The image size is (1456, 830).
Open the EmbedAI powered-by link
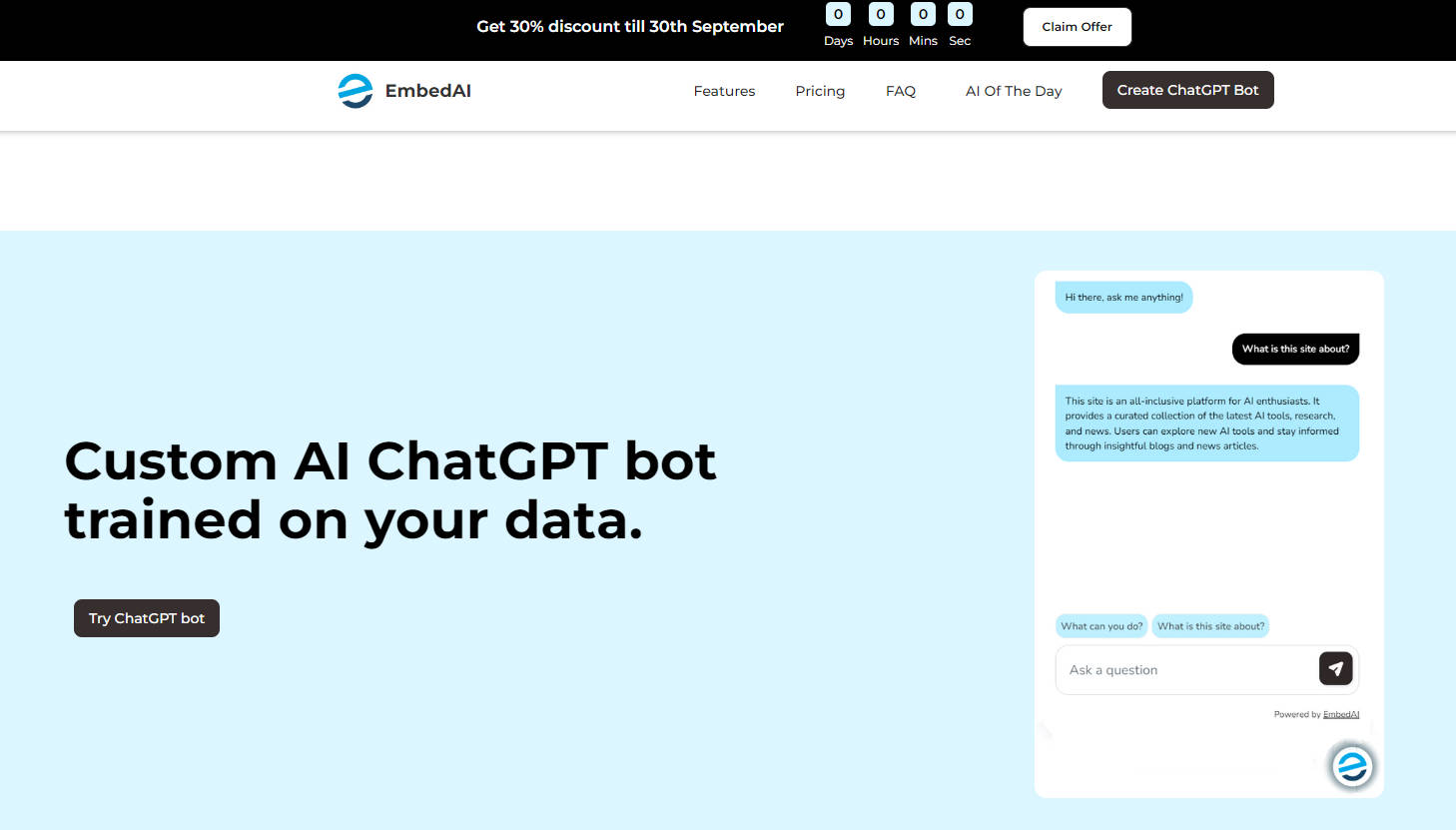pos(1340,714)
